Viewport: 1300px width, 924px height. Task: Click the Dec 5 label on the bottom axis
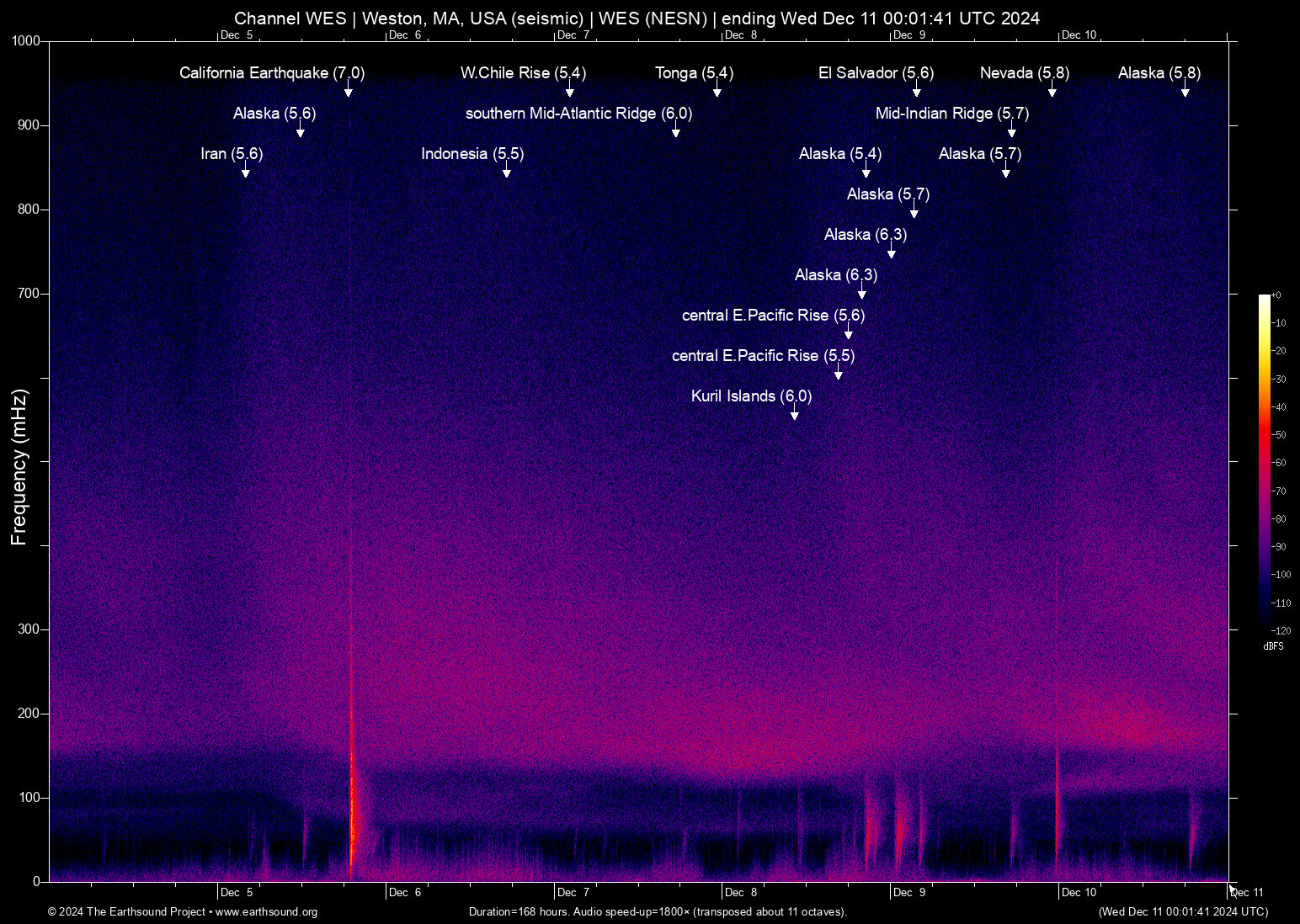coord(237,893)
